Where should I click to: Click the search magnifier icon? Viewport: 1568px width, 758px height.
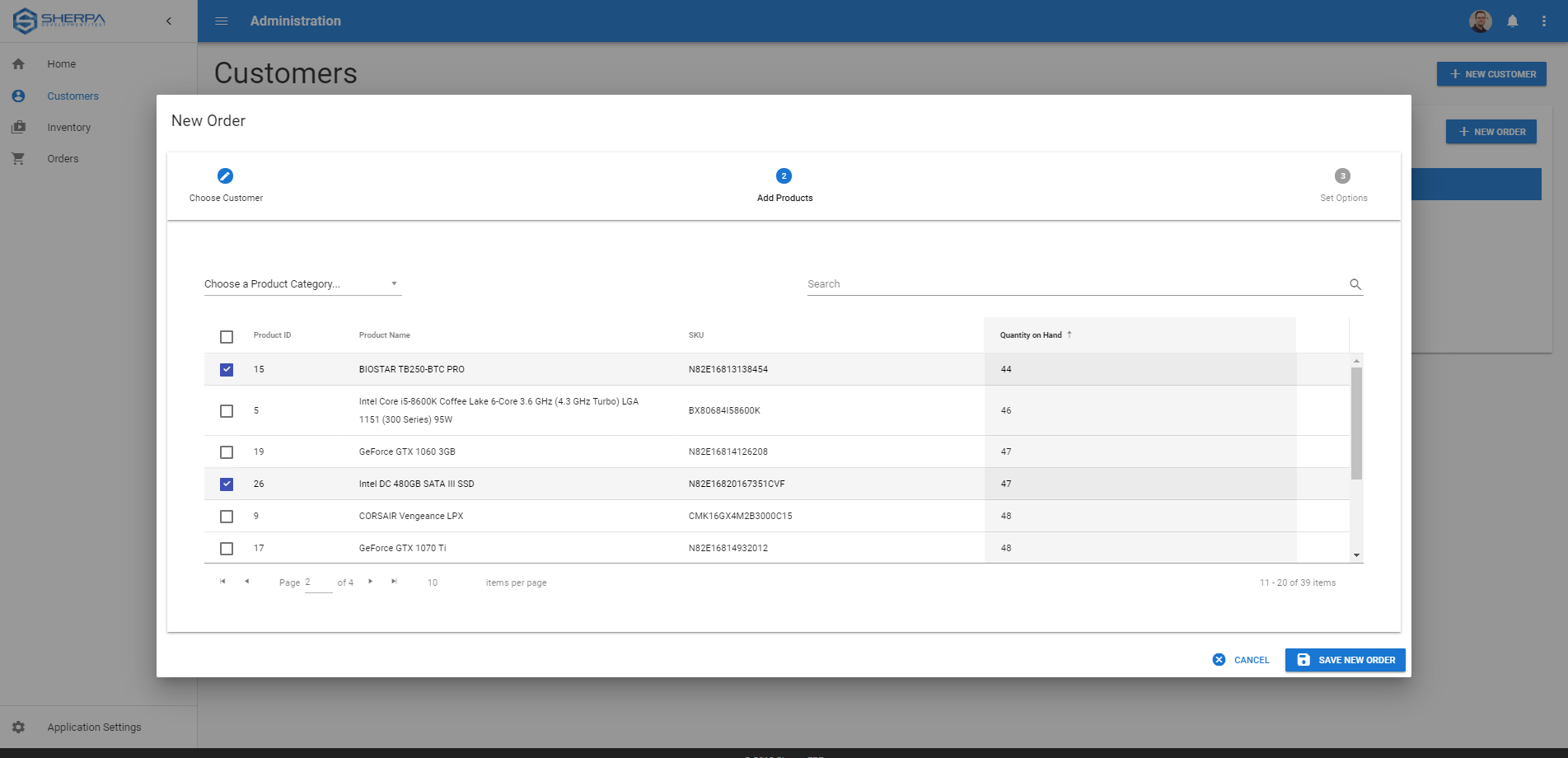[x=1355, y=284]
